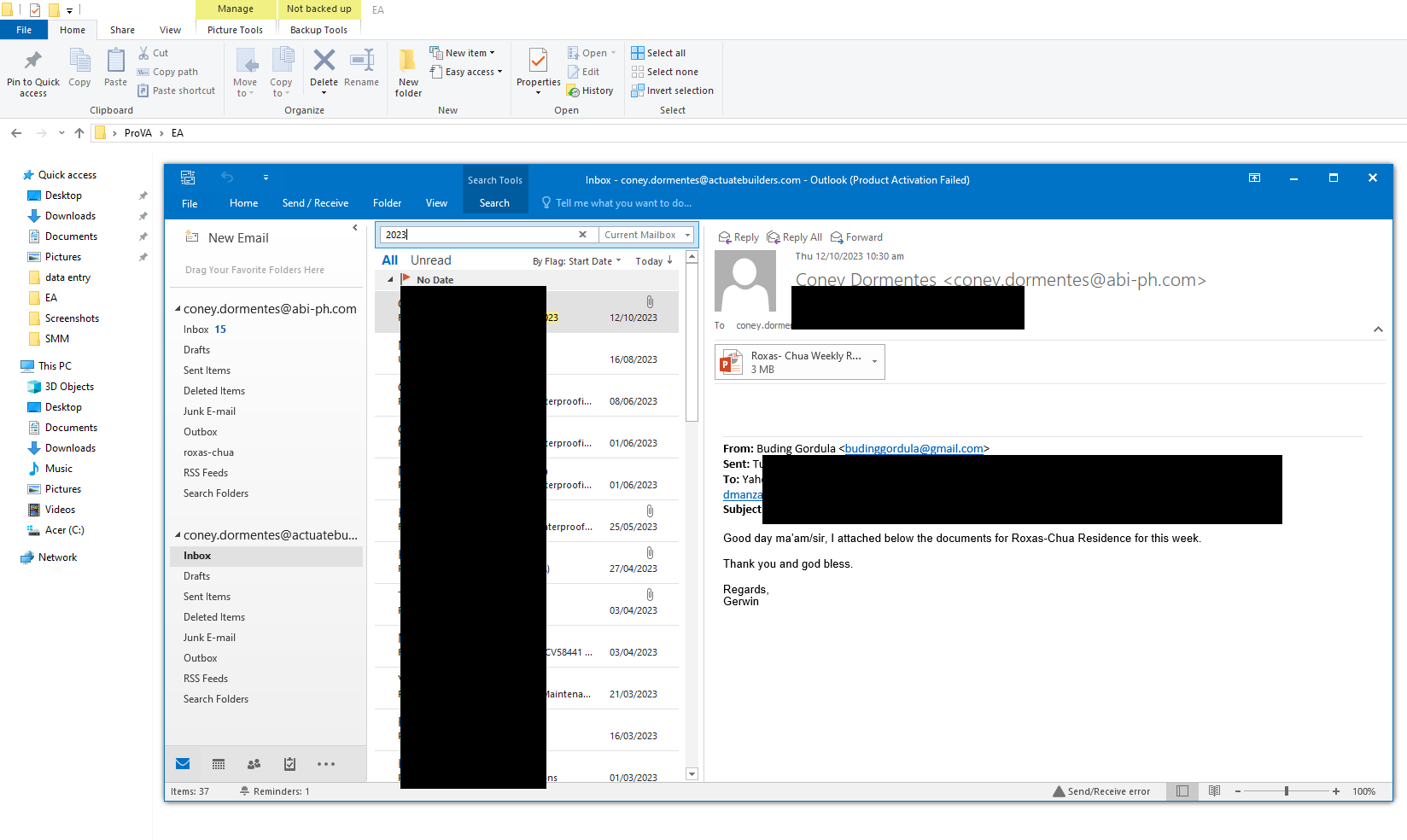The image size is (1407, 840).
Task: Open Outlook People view icon
Action: pos(254,764)
